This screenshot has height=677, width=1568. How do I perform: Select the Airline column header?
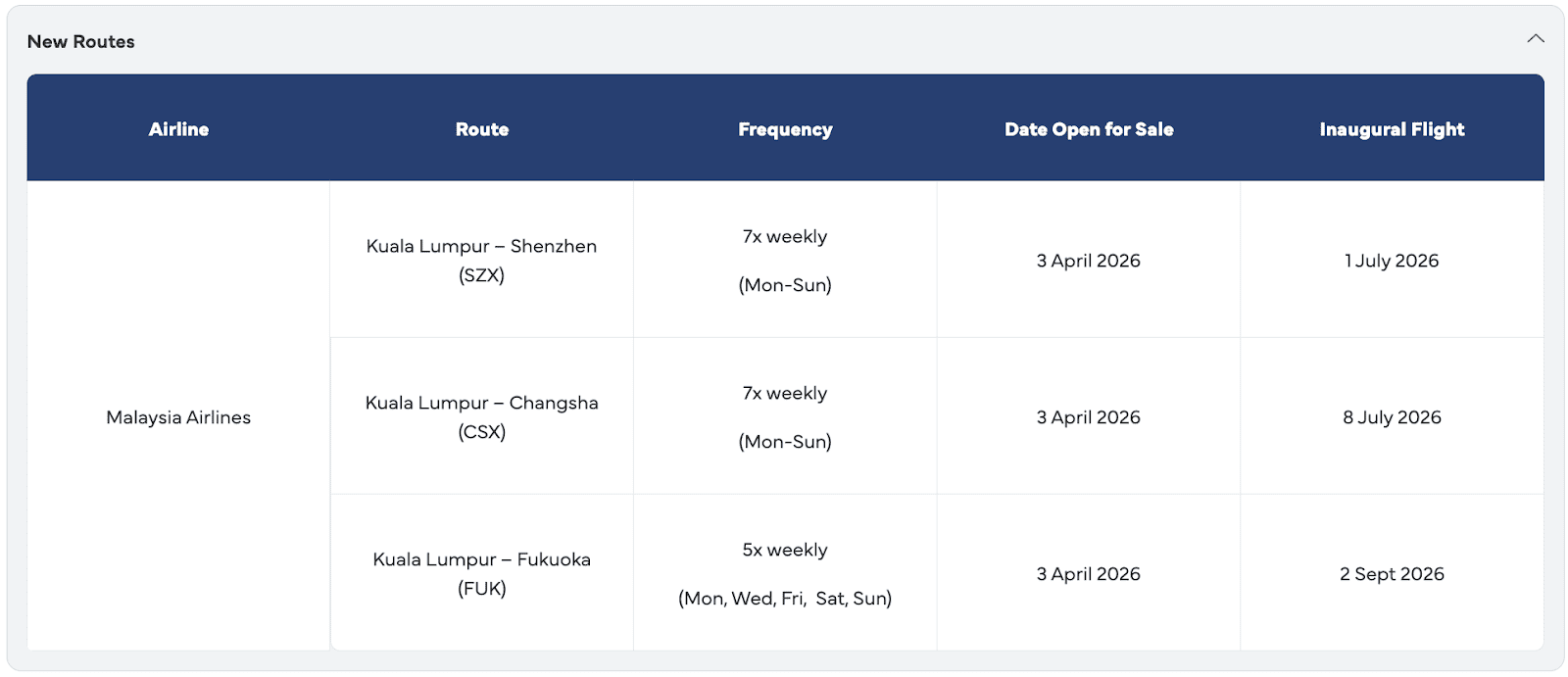point(178,129)
